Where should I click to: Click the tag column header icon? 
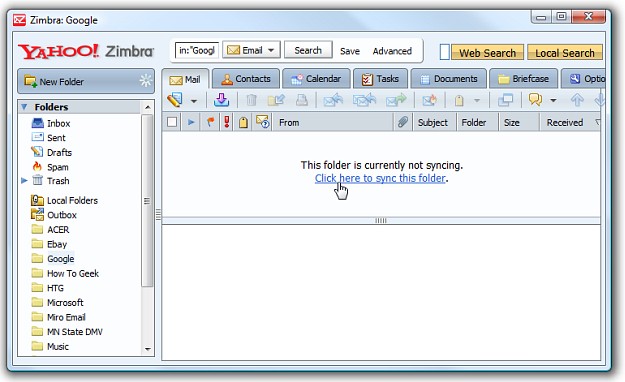click(243, 122)
